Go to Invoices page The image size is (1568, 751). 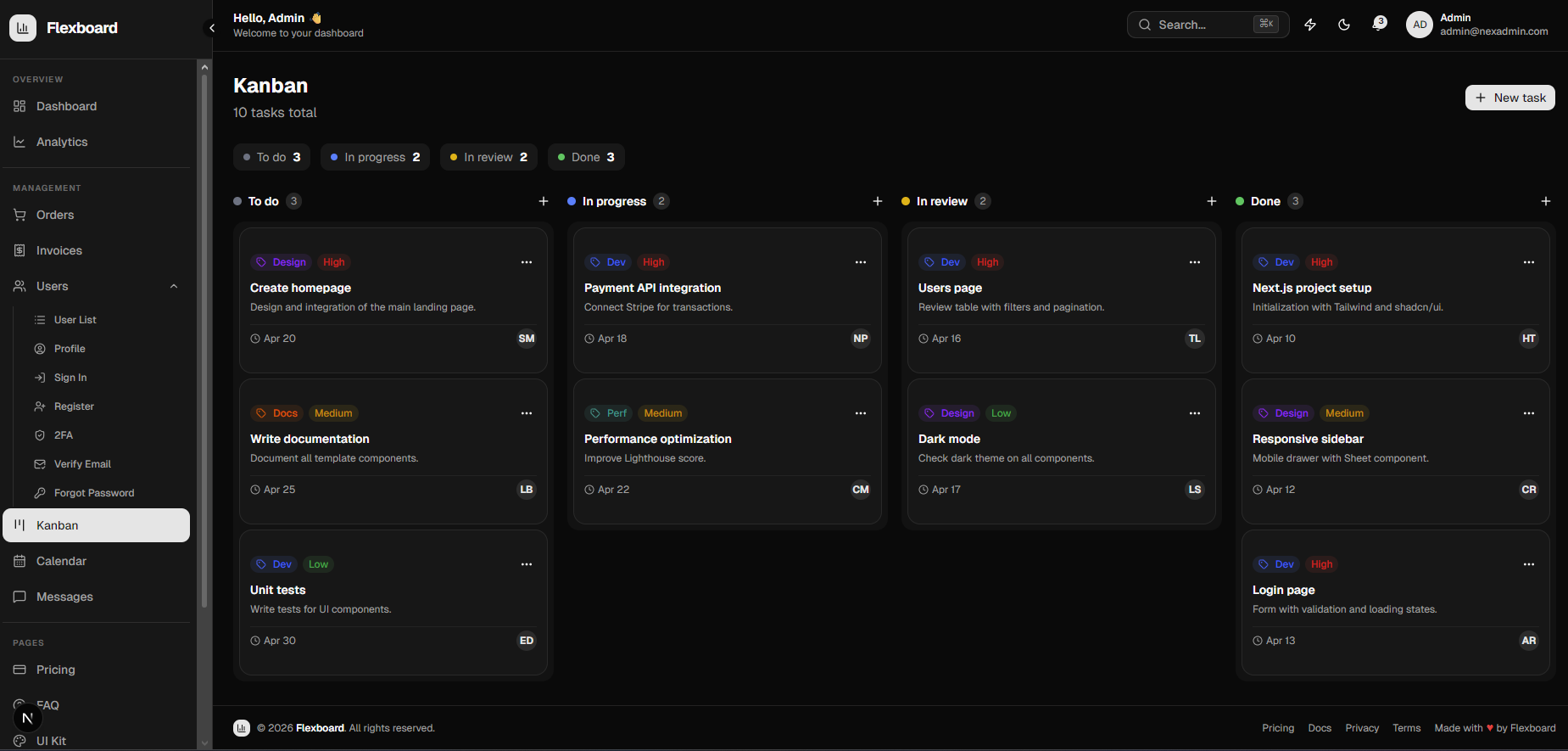point(97,250)
